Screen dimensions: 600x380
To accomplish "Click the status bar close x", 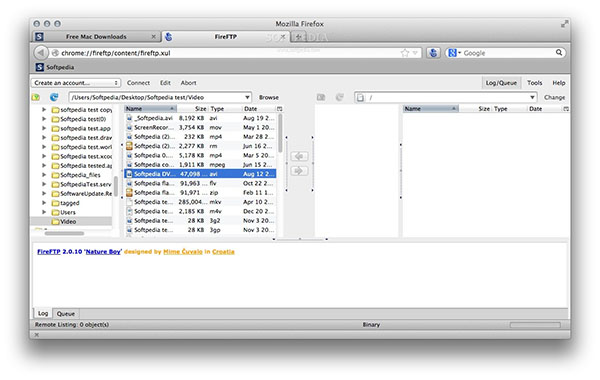I will 37,335.
